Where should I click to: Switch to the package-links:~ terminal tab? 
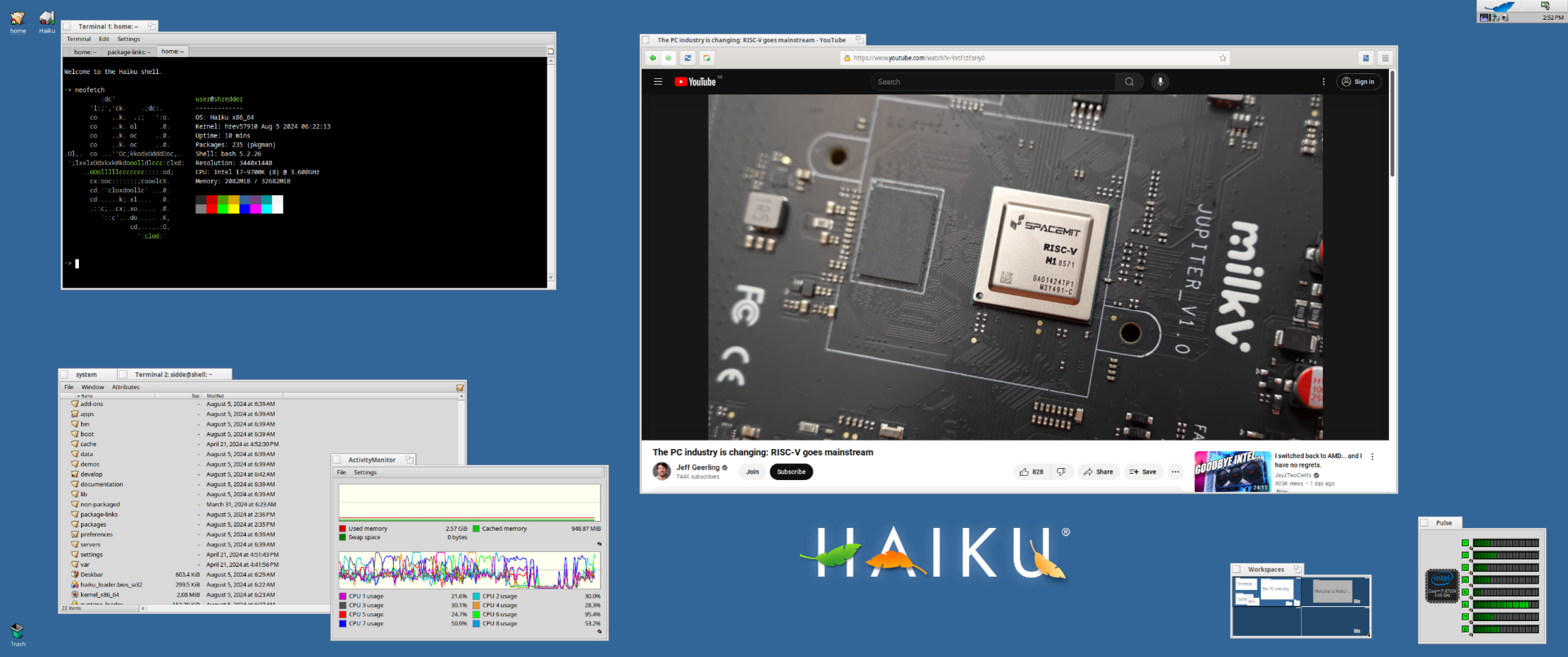tap(129, 51)
